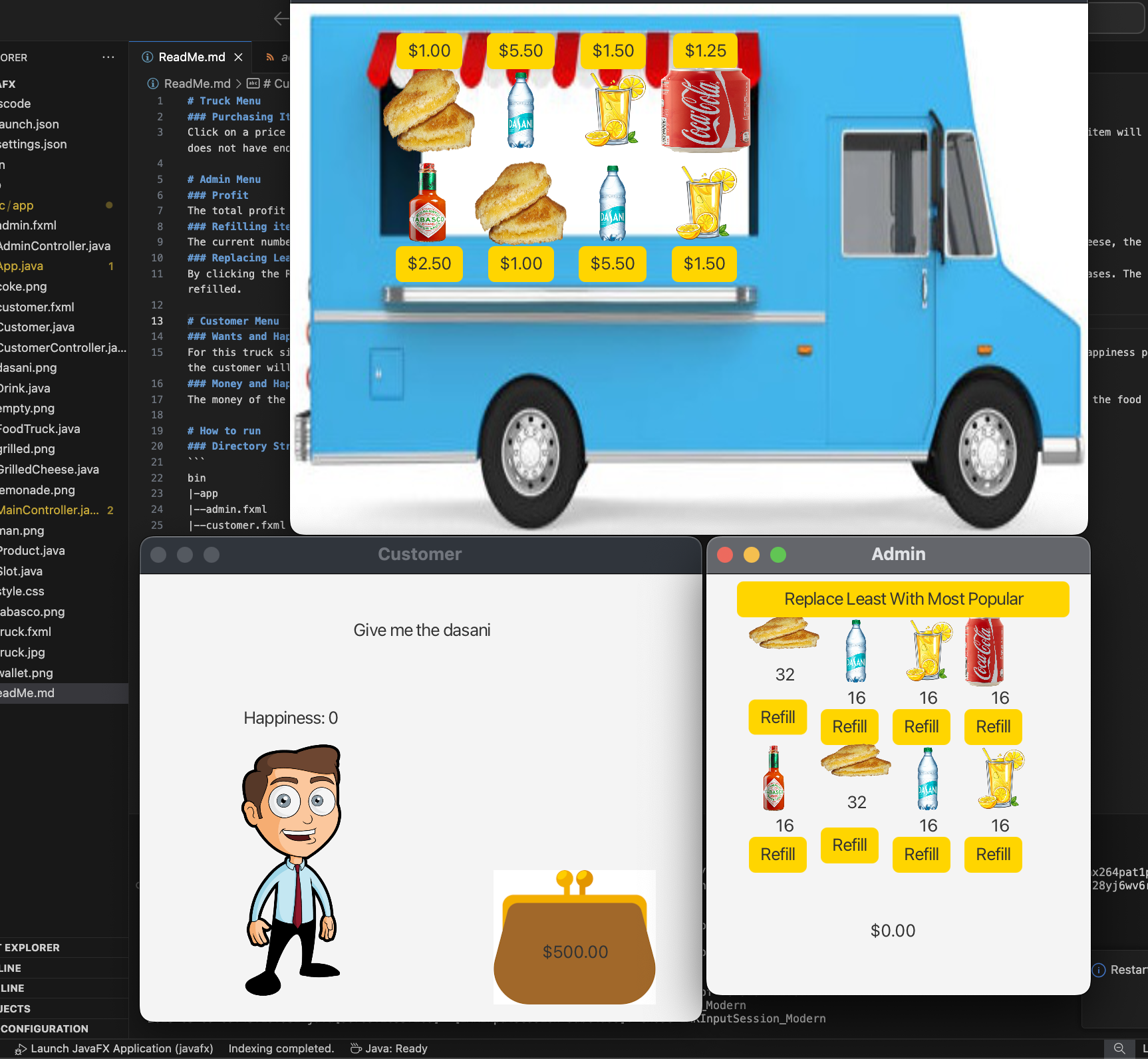The height and width of the screenshot is (1059, 1148).
Task: Click the zoom magnifier icon in status bar
Action: 1119,1048
